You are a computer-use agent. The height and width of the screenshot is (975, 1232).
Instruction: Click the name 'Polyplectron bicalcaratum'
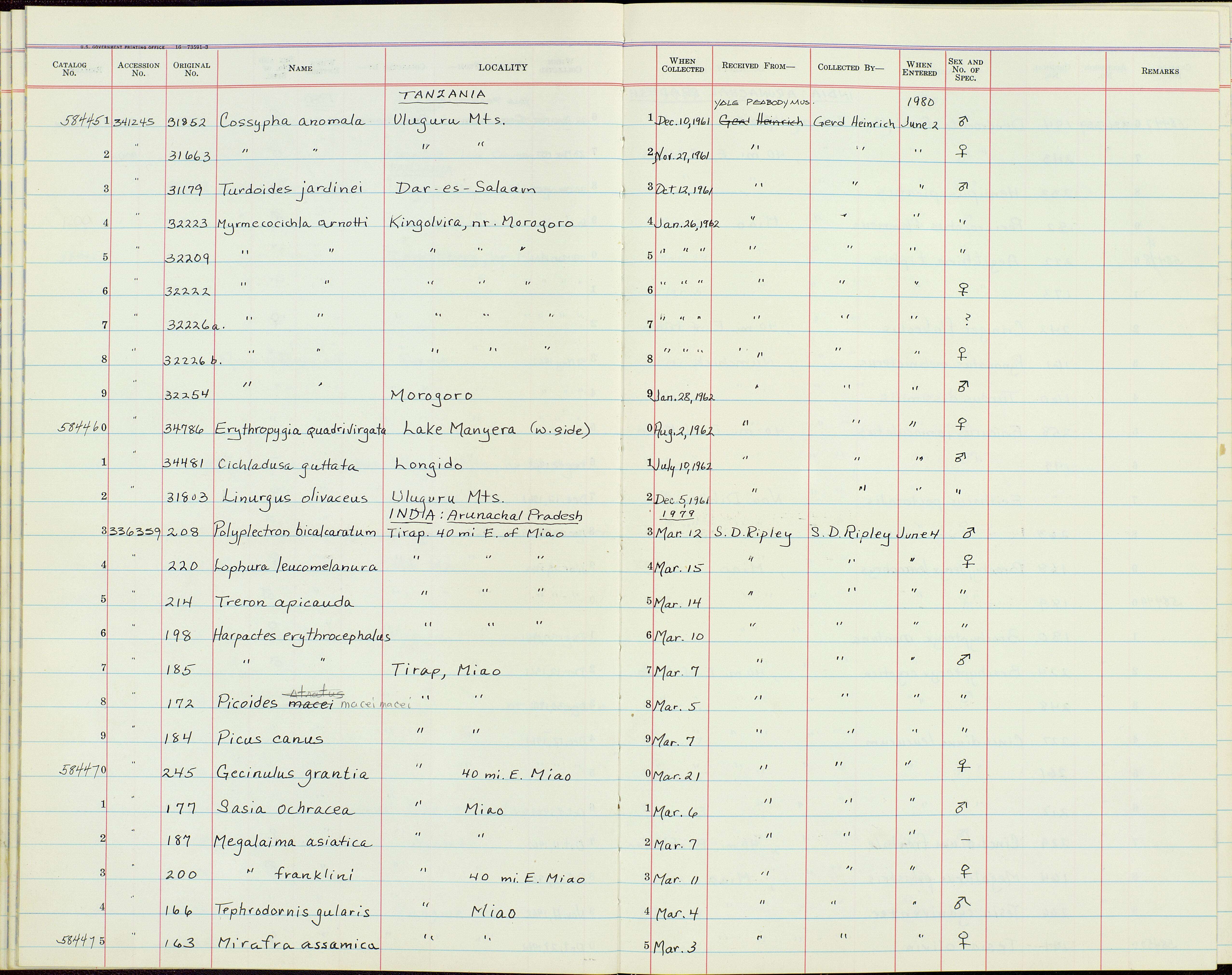pyautogui.click(x=295, y=532)
